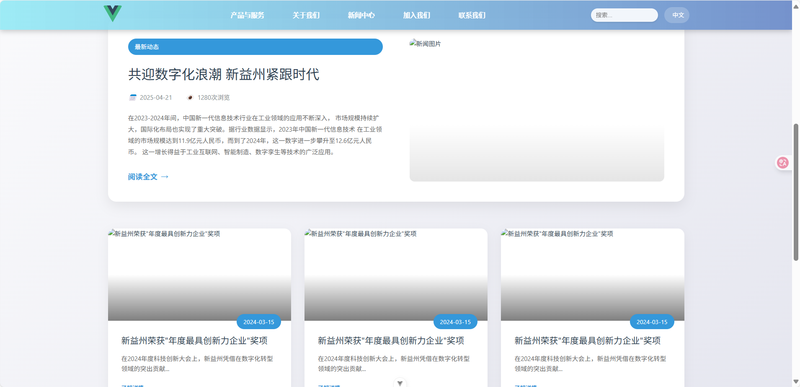Open the 联系我们 navigation link
The width and height of the screenshot is (800, 387).
[x=472, y=15]
